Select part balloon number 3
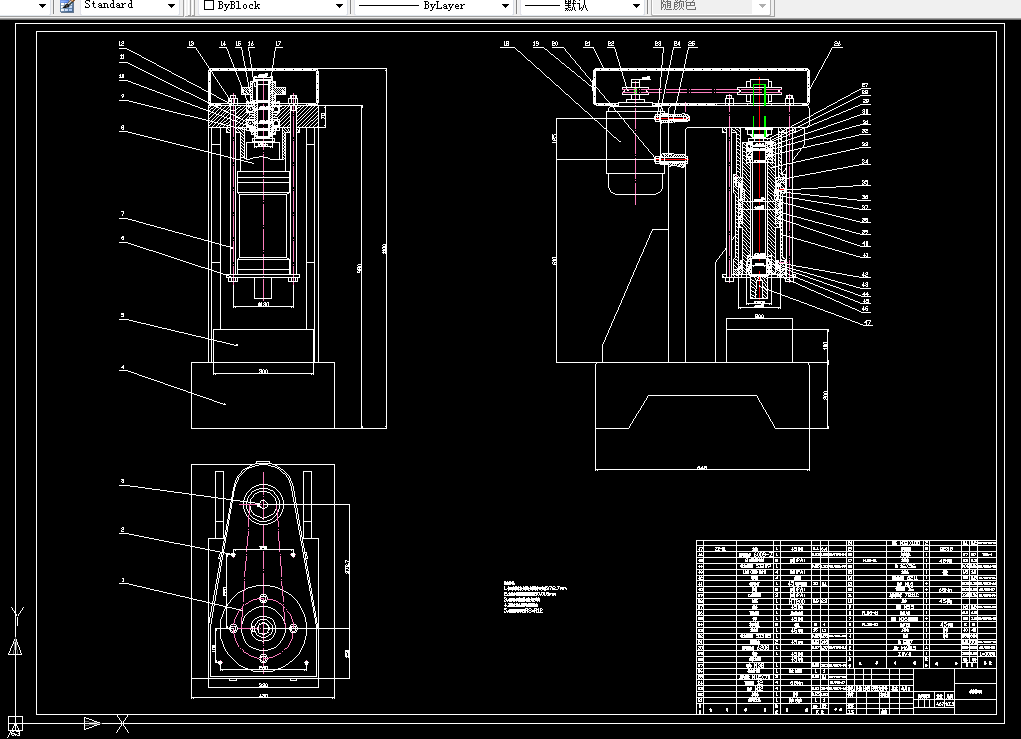This screenshot has height=739, width=1021. pyautogui.click(x=122, y=481)
